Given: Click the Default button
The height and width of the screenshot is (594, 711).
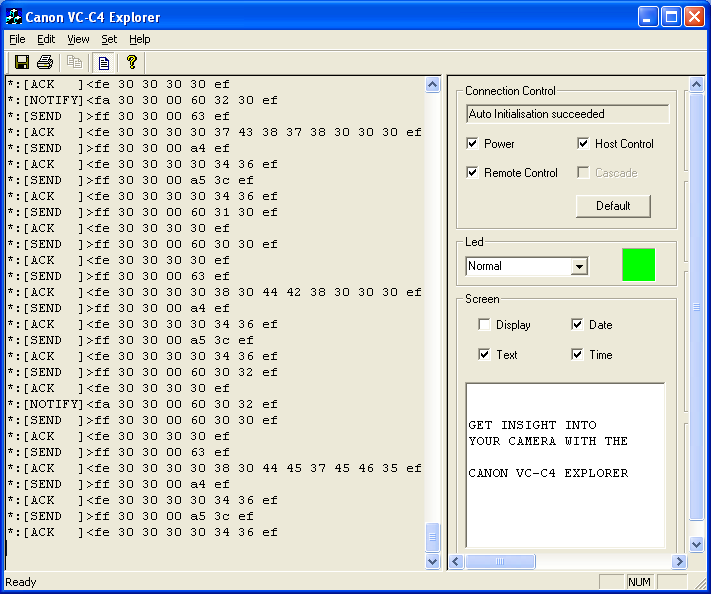Looking at the screenshot, I should (613, 206).
